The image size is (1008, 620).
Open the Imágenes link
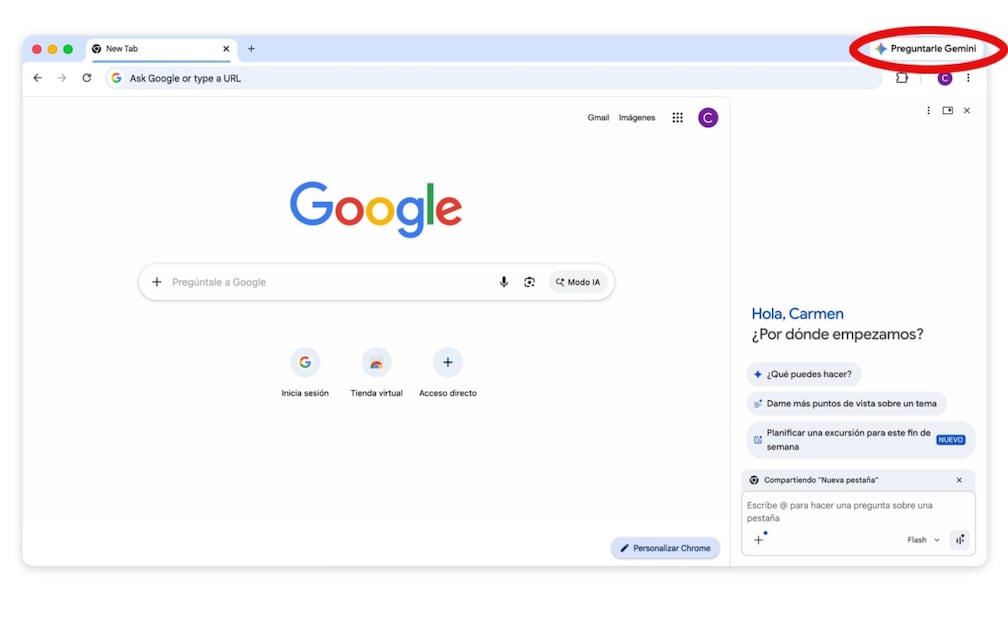pos(637,118)
